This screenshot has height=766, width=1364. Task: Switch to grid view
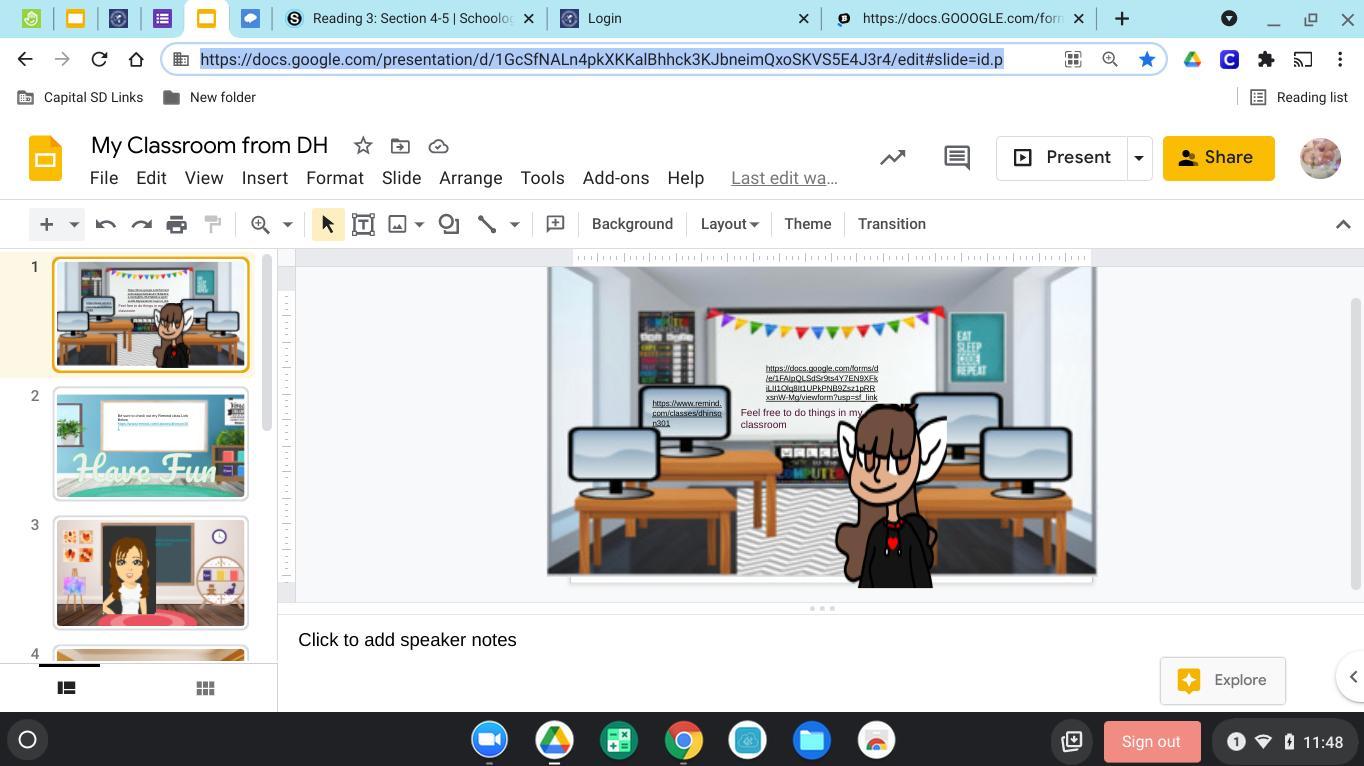pos(205,688)
